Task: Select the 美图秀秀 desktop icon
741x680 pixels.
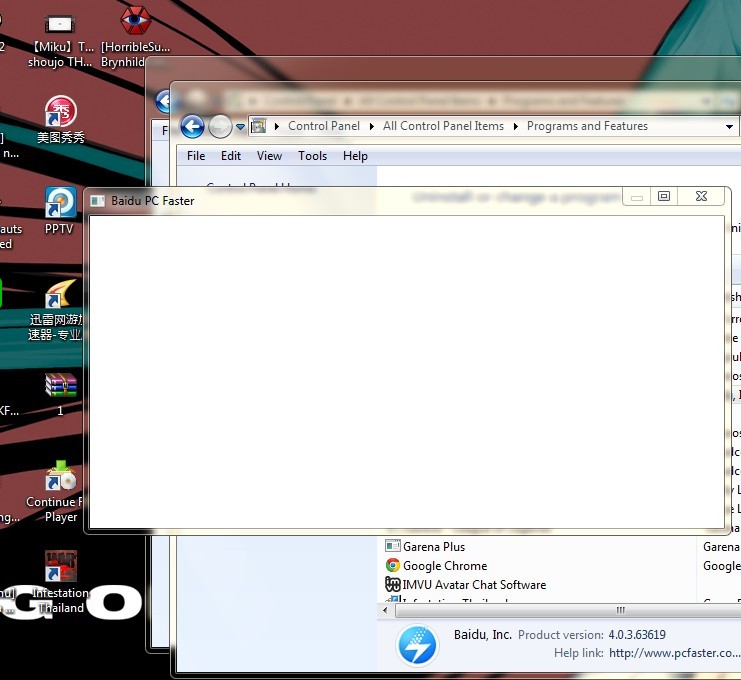Action: click(x=60, y=112)
